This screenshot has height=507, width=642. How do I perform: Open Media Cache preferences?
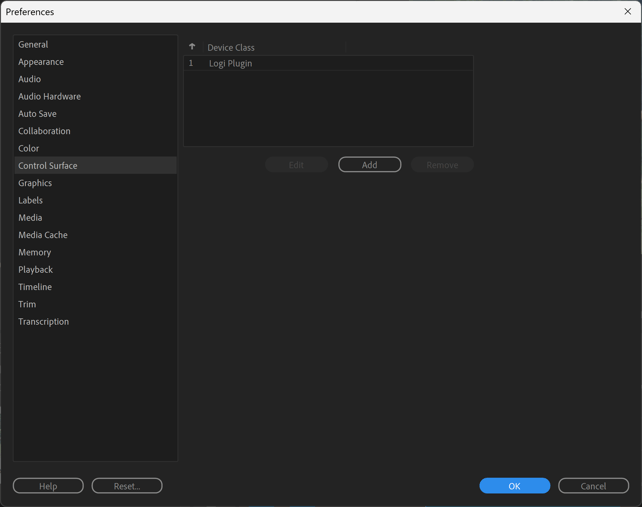tap(43, 235)
